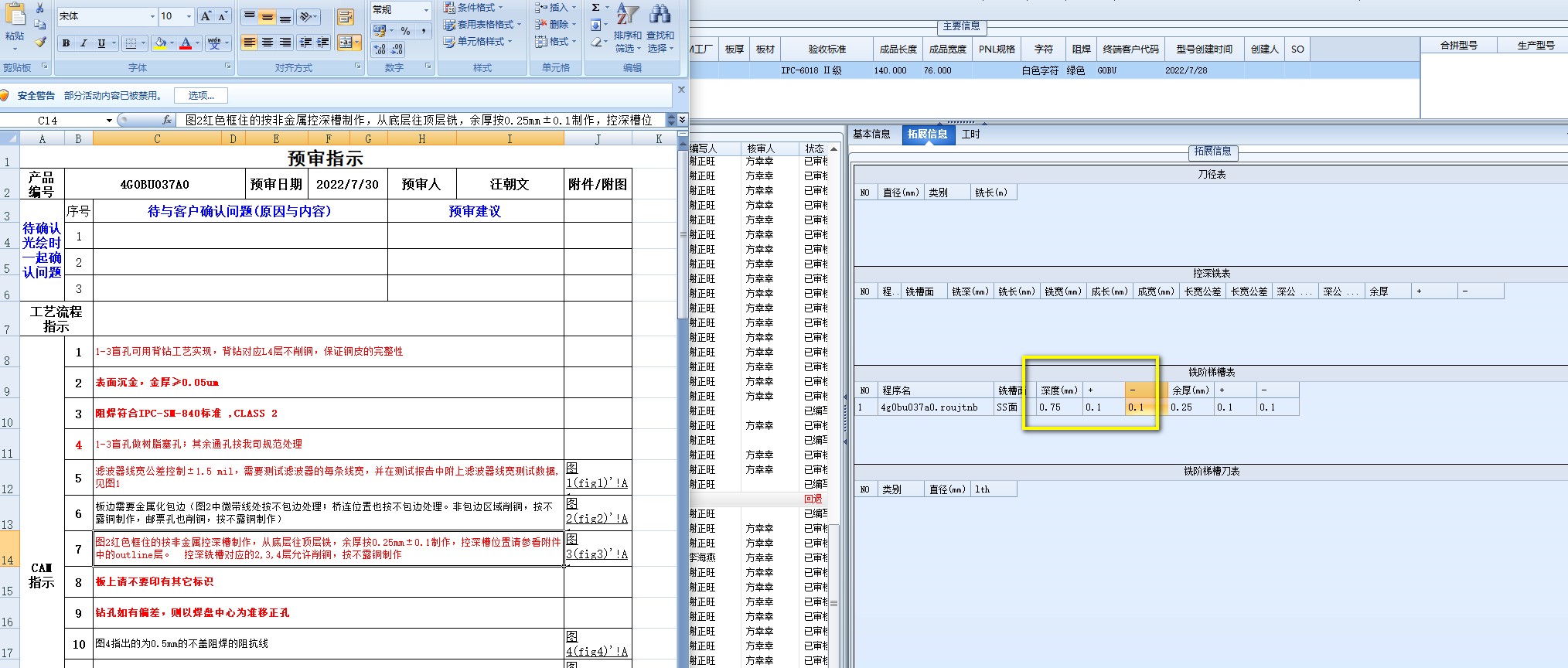Open Conditional Formatting (条件格式) menu

(473, 8)
